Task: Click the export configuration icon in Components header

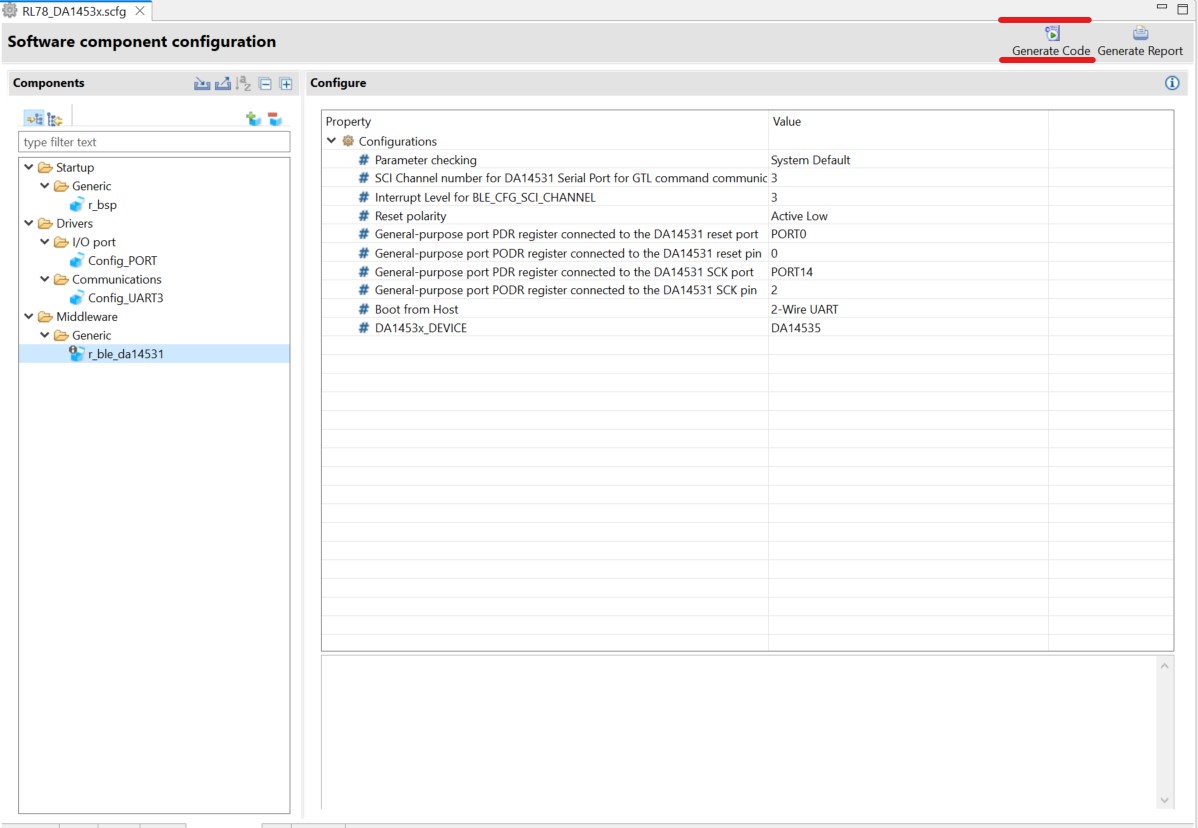Action: click(x=222, y=83)
